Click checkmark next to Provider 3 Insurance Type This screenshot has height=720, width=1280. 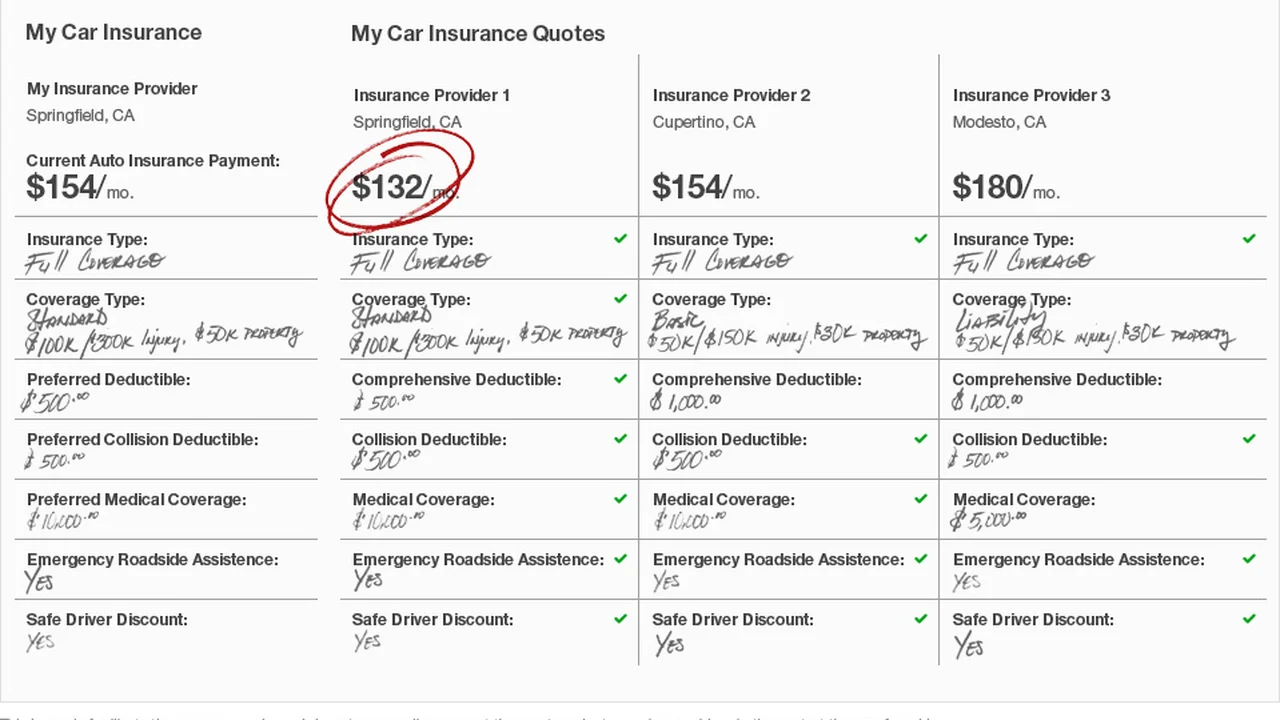[1248, 239]
